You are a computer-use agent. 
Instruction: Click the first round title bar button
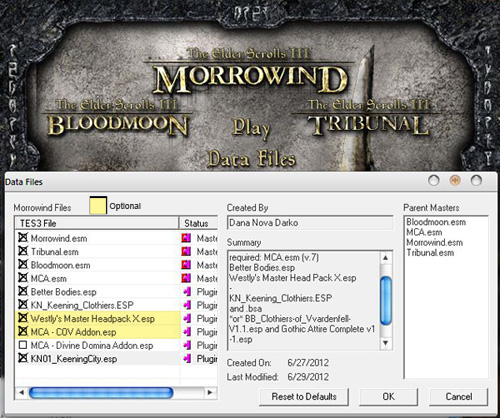pyautogui.click(x=434, y=181)
